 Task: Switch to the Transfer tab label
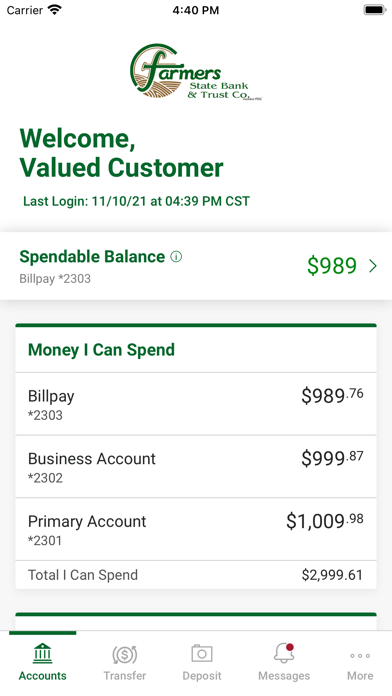pyautogui.click(x=124, y=676)
